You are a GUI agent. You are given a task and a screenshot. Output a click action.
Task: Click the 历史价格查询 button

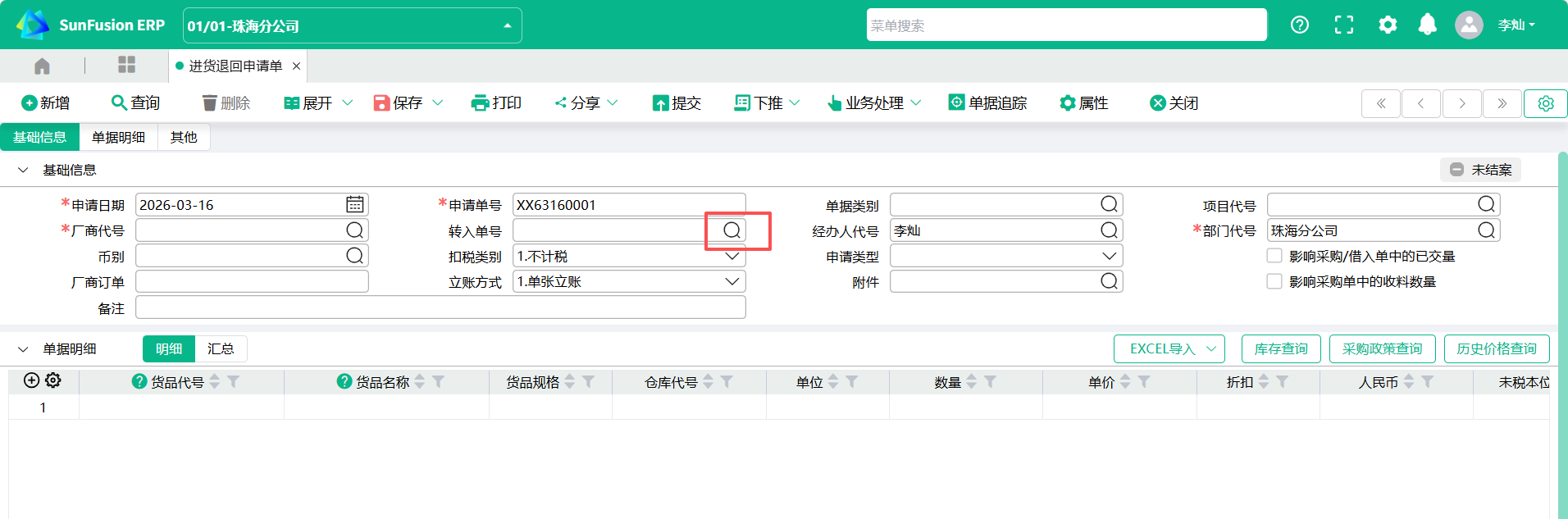tap(1496, 348)
